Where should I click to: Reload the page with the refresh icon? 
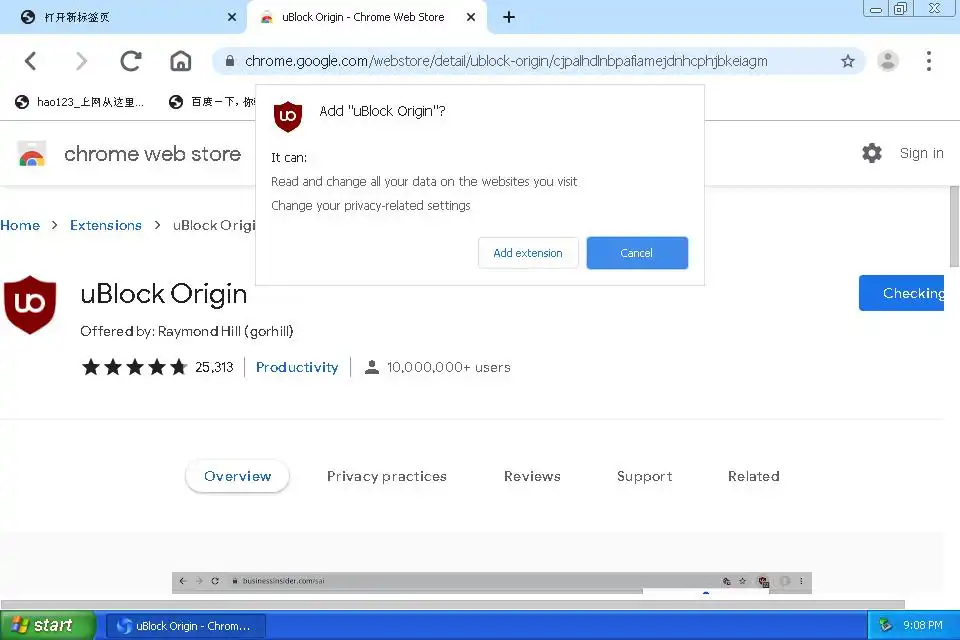pyautogui.click(x=130, y=61)
